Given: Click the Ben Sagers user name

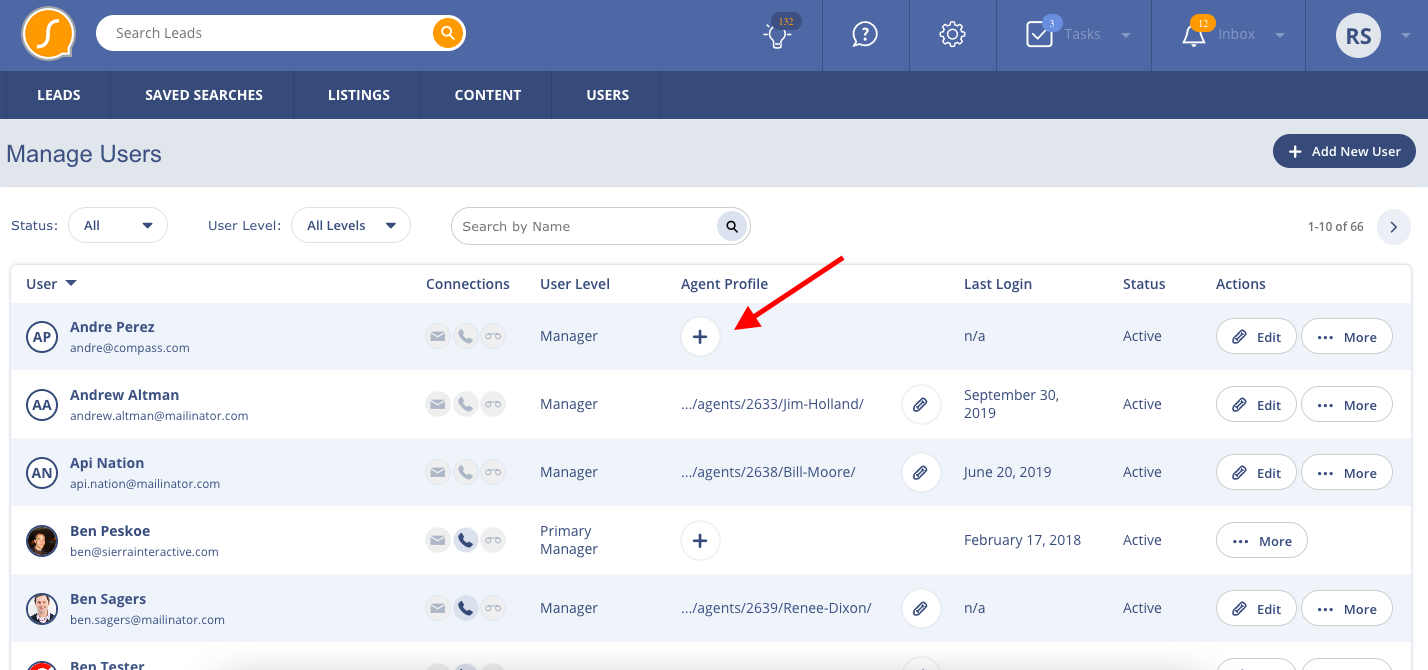Looking at the screenshot, I should [108, 599].
